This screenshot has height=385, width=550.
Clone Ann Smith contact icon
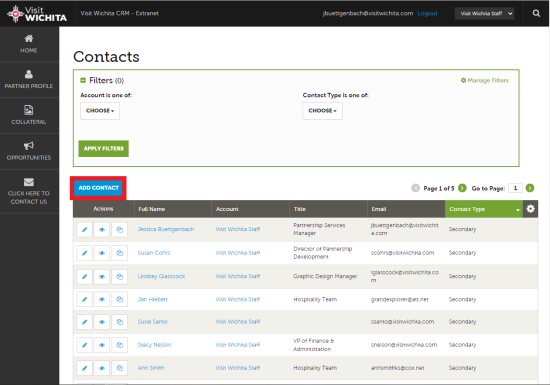[120, 368]
